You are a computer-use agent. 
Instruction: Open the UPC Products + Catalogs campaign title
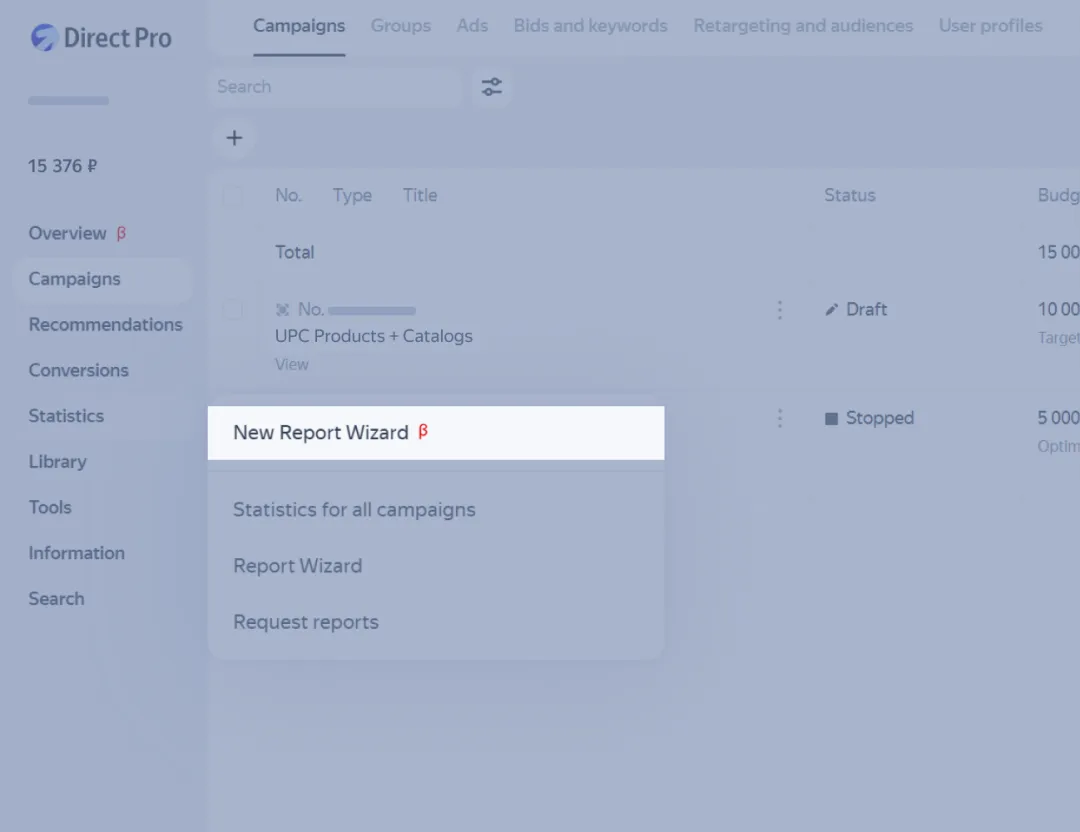374,336
